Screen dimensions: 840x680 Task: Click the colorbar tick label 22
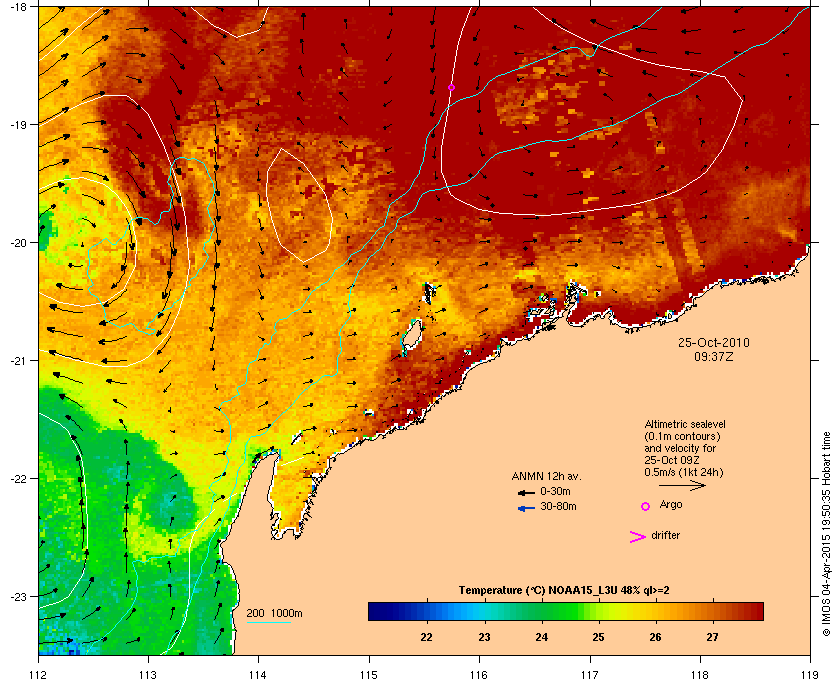[x=426, y=637]
